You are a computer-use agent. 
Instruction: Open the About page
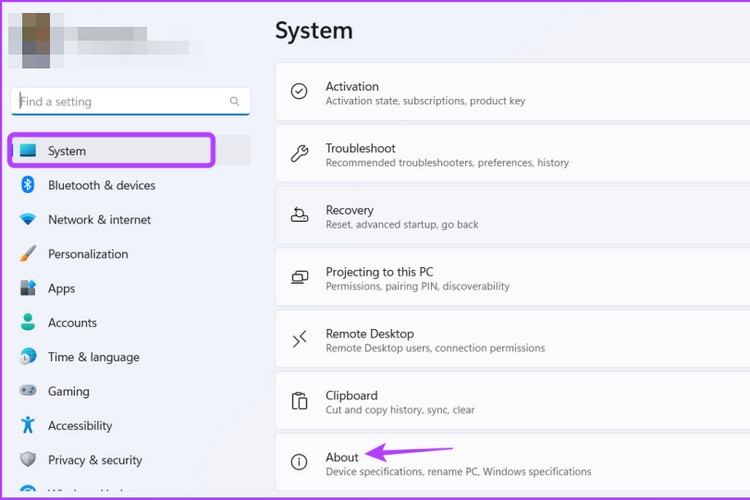click(512, 462)
